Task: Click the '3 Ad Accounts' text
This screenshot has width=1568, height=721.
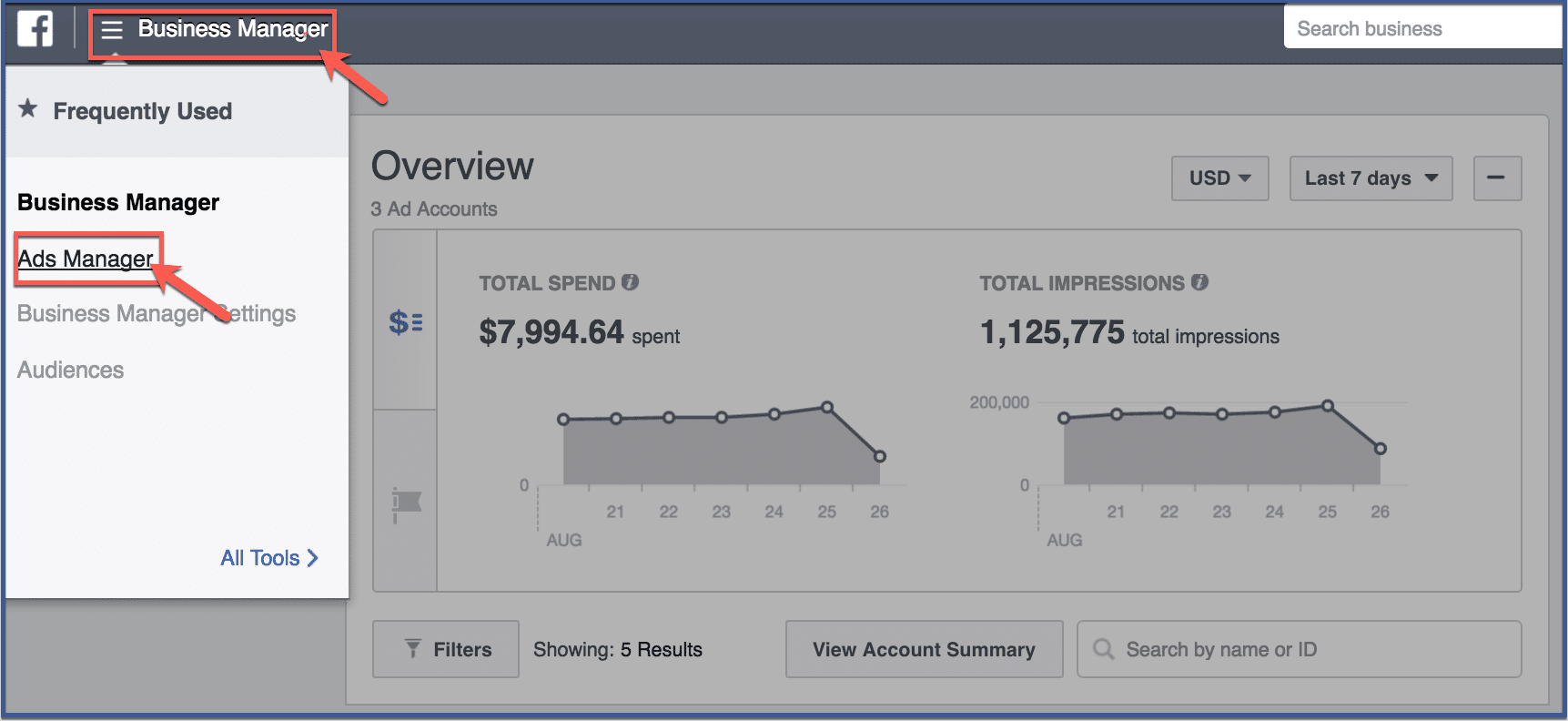Action: pos(434,208)
